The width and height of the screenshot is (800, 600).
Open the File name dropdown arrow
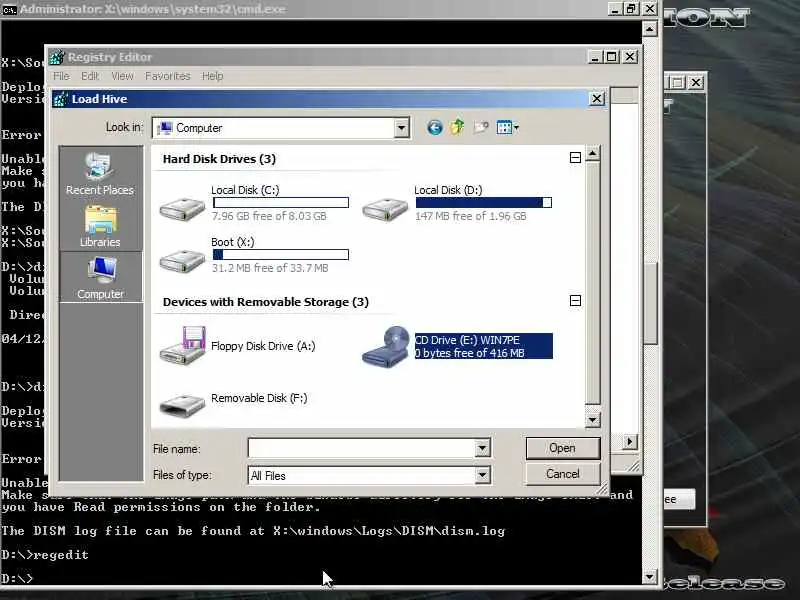pyautogui.click(x=482, y=448)
